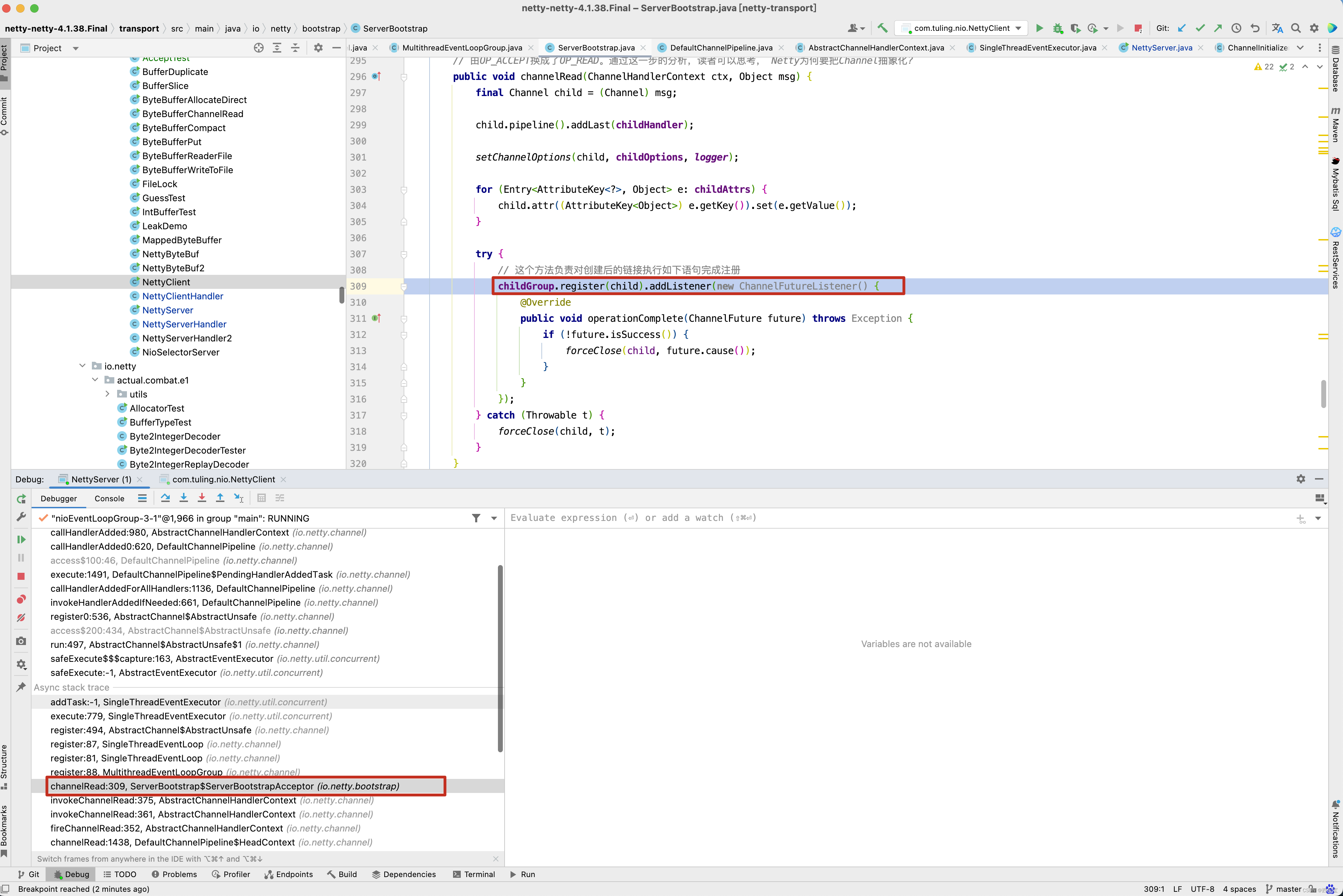Stop the debug session with the red square
Screen dimensions: 1343x896
21,576
